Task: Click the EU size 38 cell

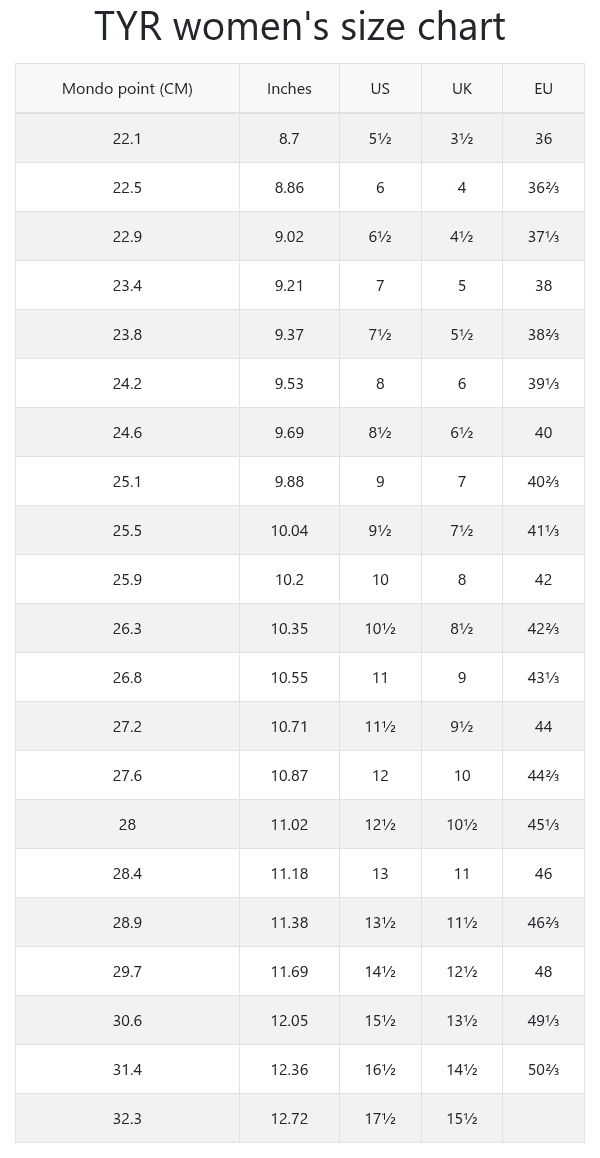Action: (x=543, y=286)
